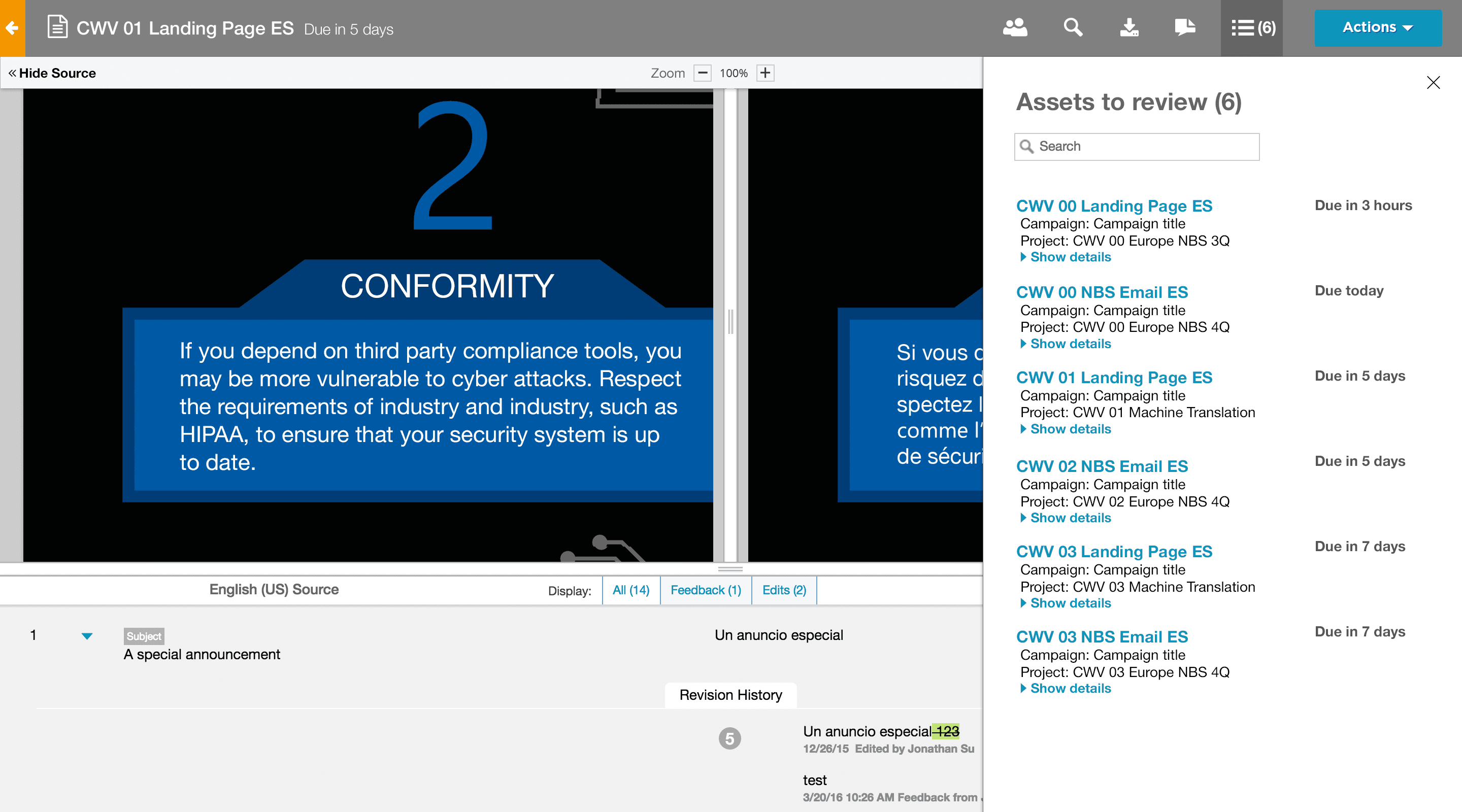
Task: Open CWV 02 NBS Email ES asset link
Action: [1102, 466]
